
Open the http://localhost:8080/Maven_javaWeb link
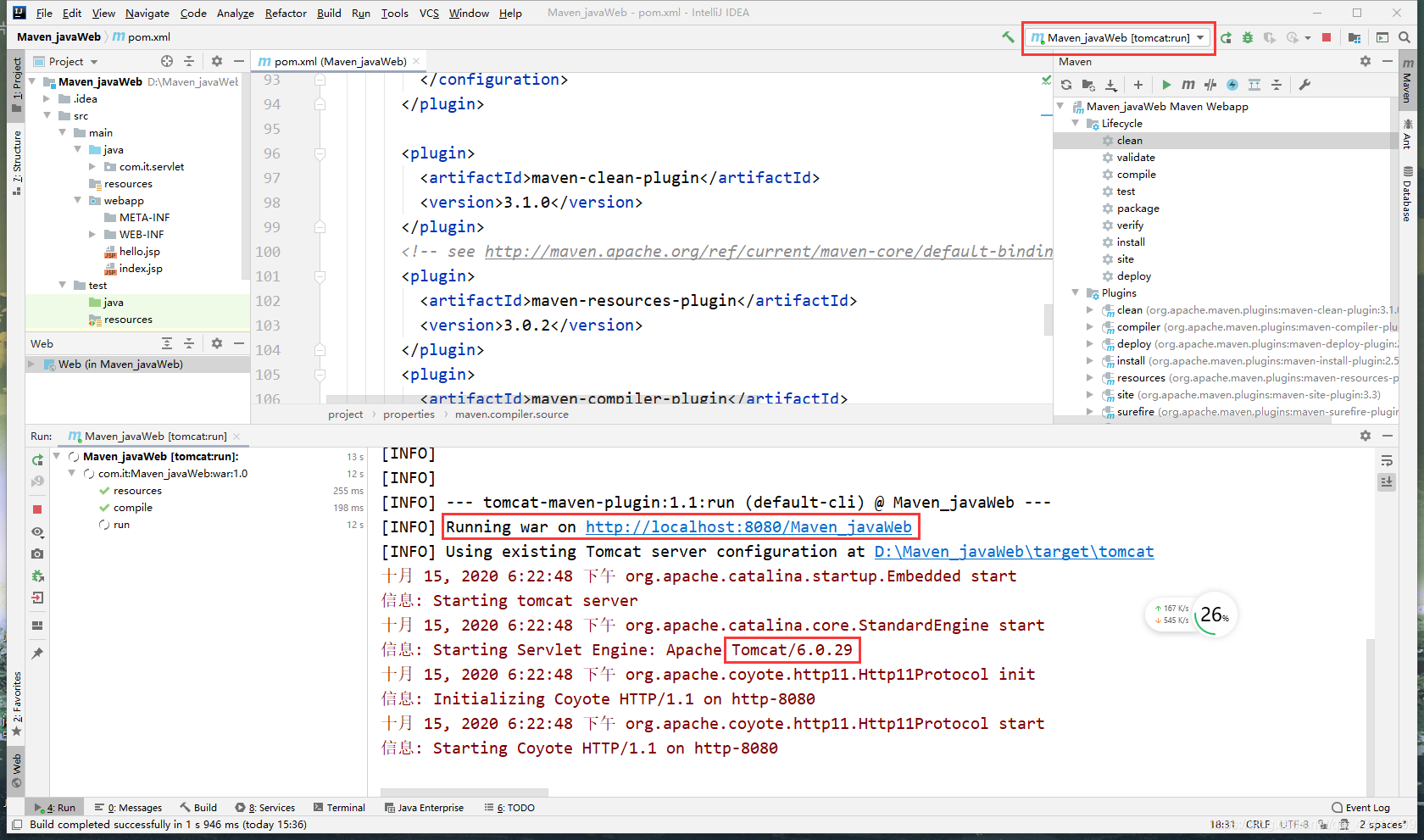click(748, 527)
